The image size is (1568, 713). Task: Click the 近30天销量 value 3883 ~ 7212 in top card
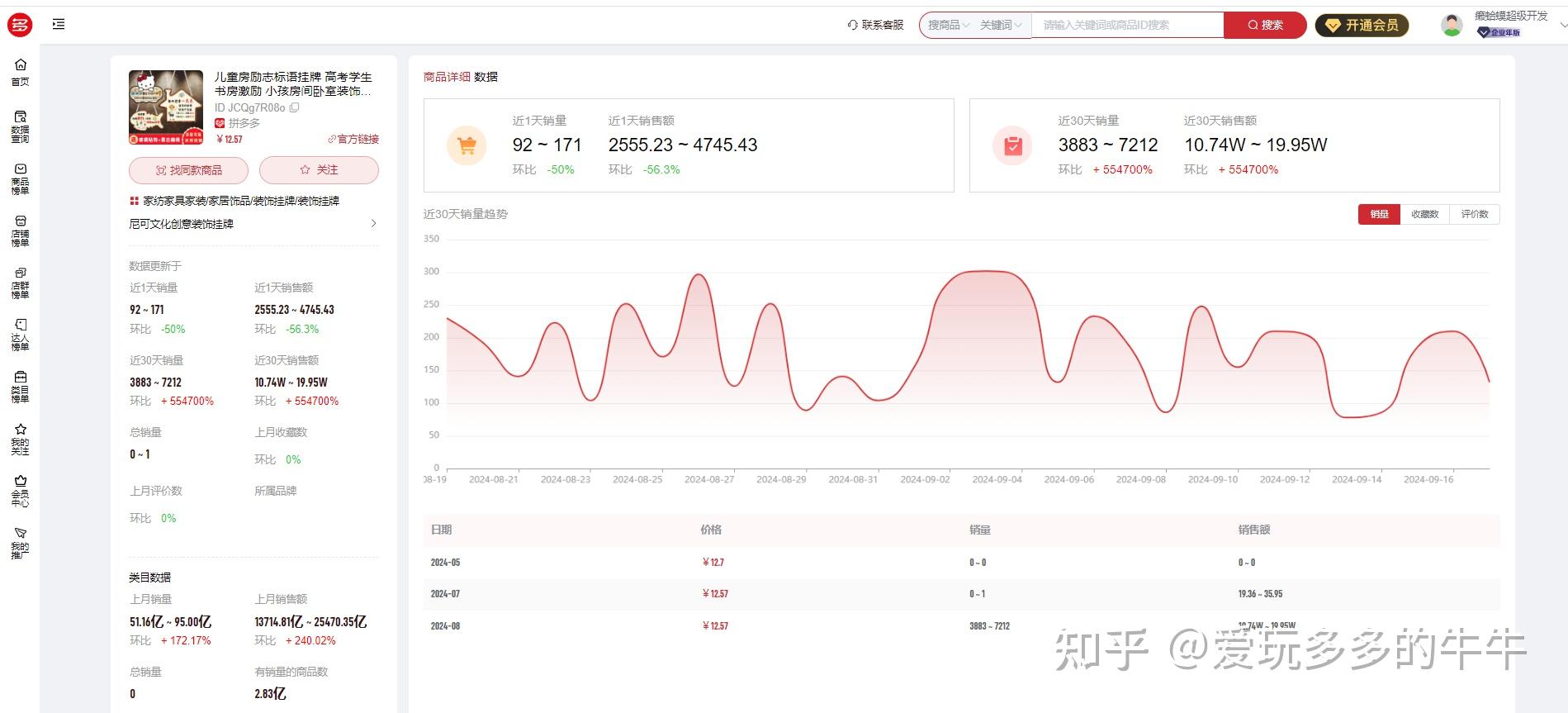tap(1108, 145)
